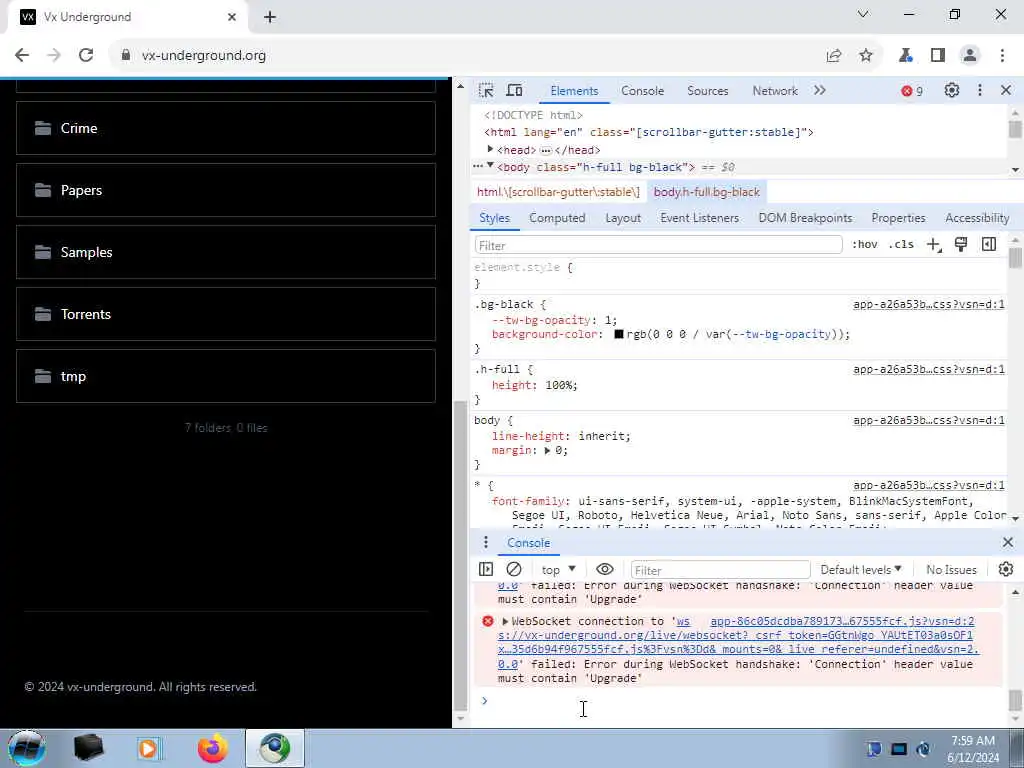Open the rendering emulation paintbrush icon
This screenshot has height=768, width=1024.
click(961, 244)
